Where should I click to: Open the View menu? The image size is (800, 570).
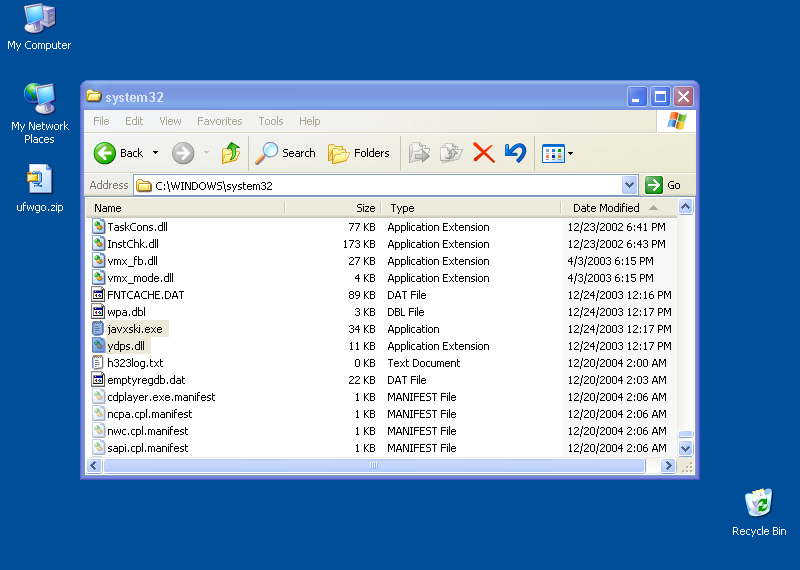click(170, 121)
